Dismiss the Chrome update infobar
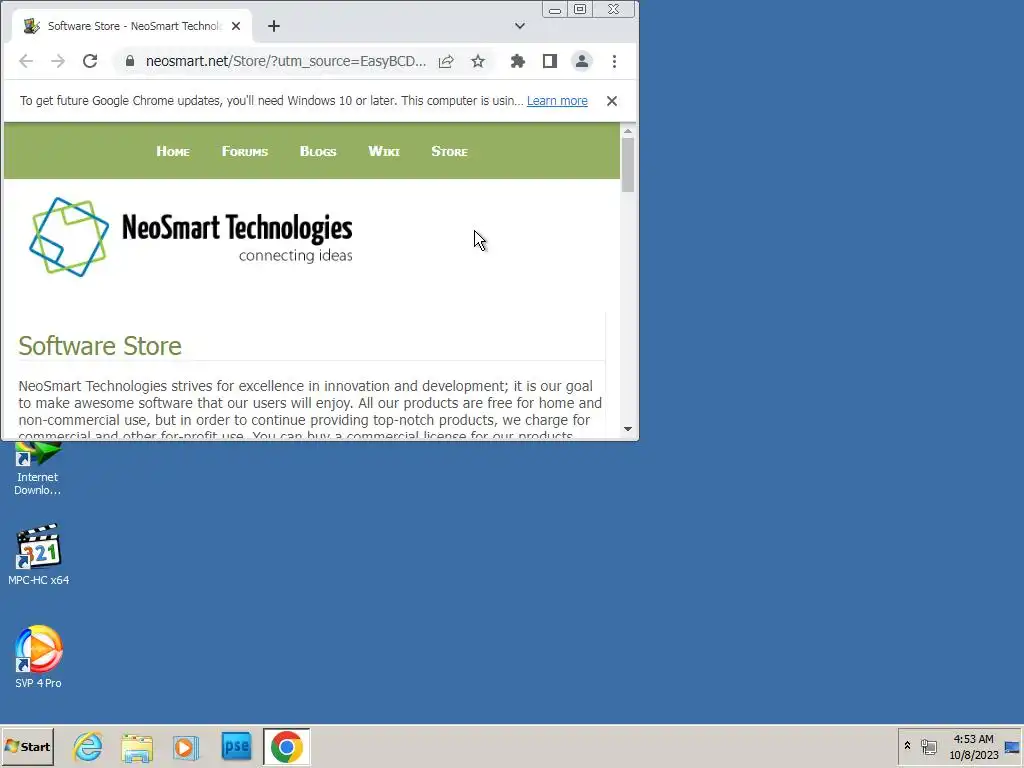The height and width of the screenshot is (768, 1024). coord(612,101)
